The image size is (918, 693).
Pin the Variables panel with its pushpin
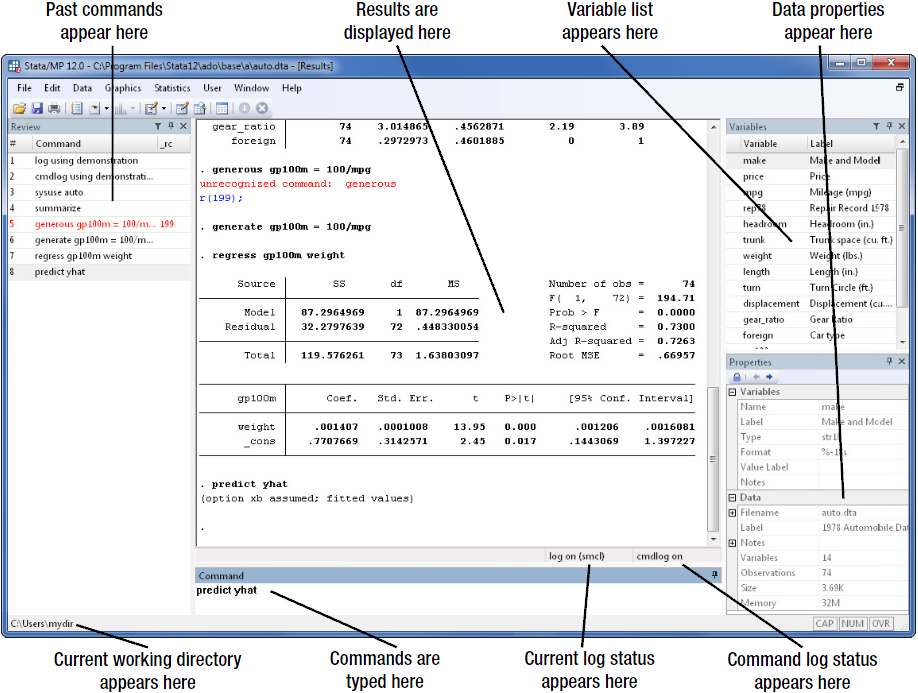(x=889, y=126)
